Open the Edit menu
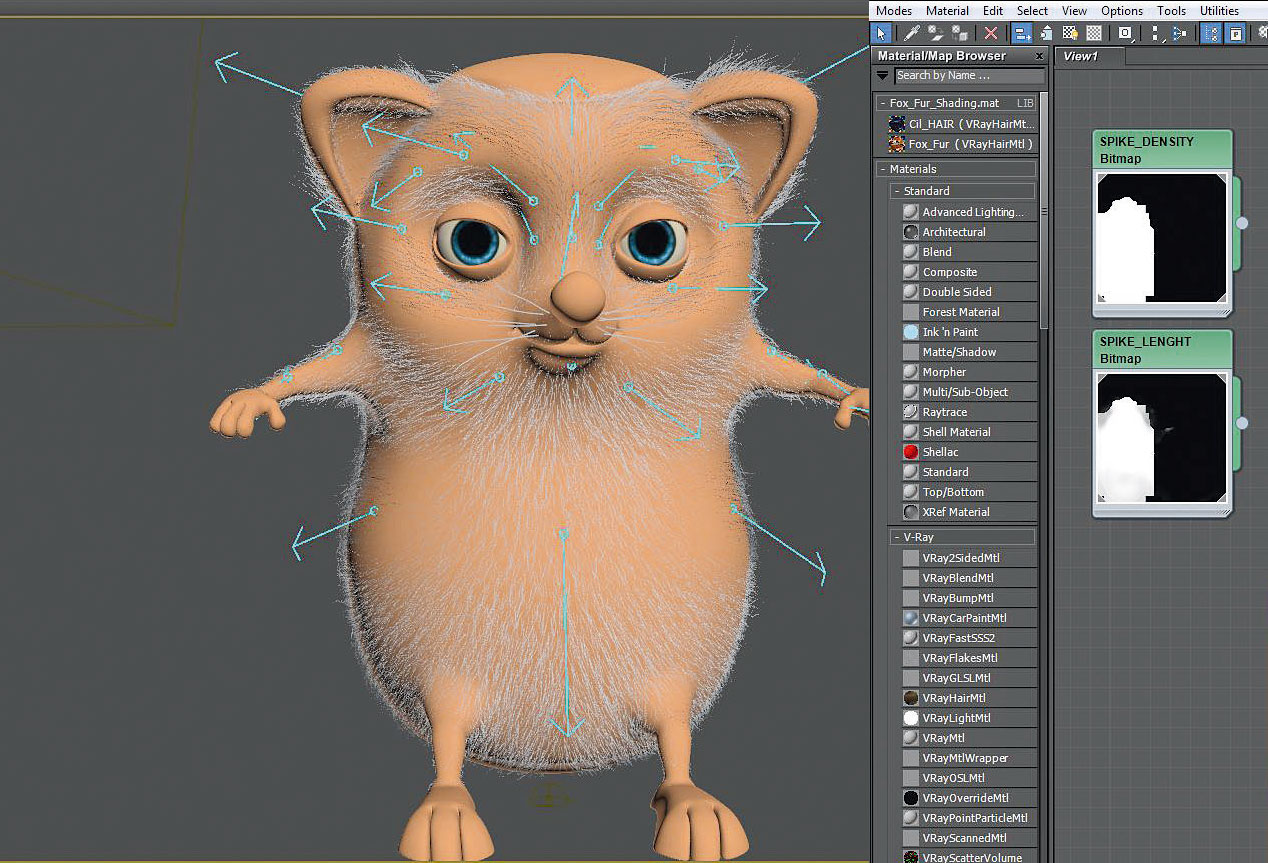Screen dimensions: 1268x863 coord(993,11)
